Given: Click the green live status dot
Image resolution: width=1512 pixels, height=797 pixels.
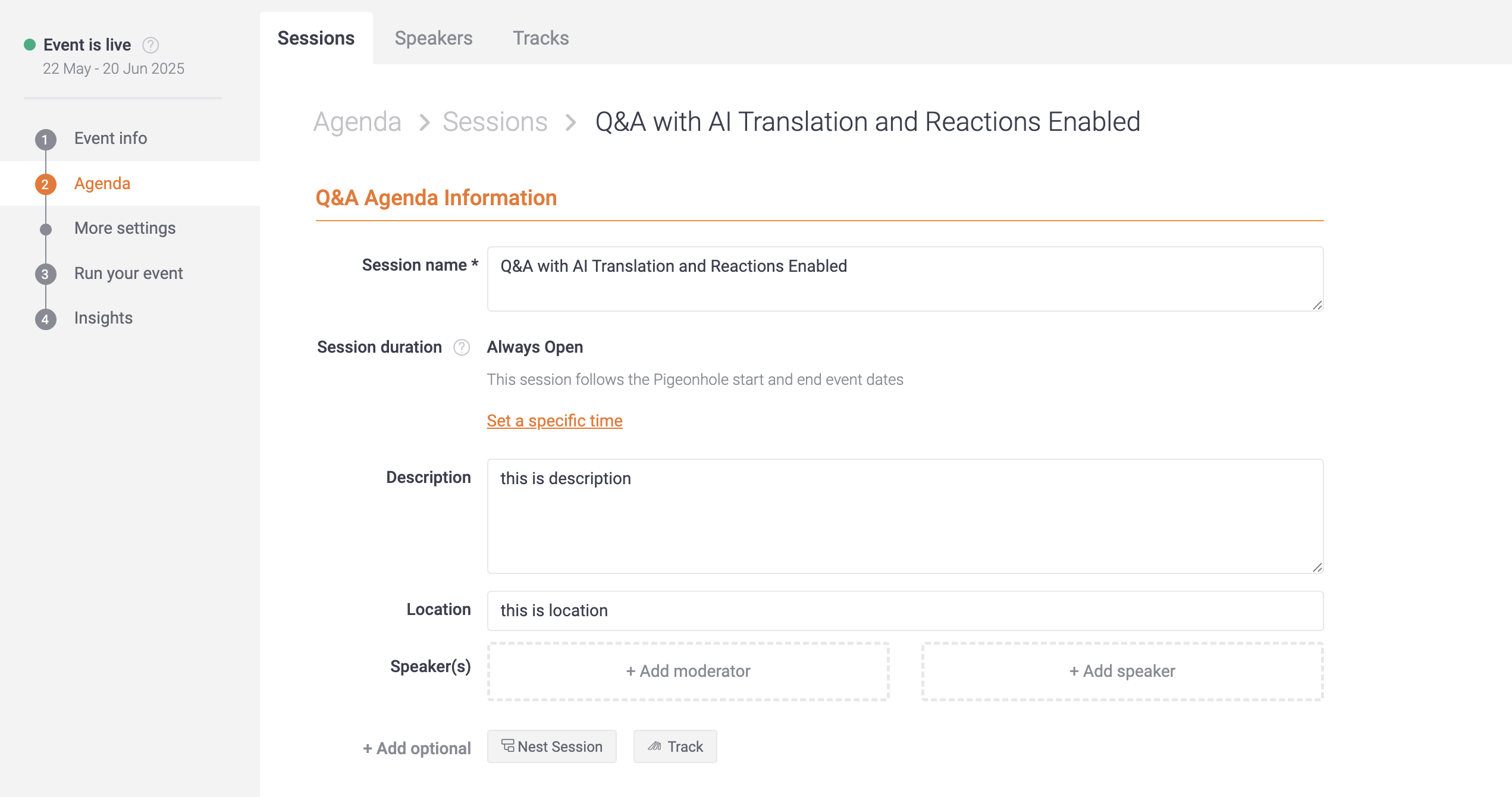Looking at the screenshot, I should click(x=30, y=45).
